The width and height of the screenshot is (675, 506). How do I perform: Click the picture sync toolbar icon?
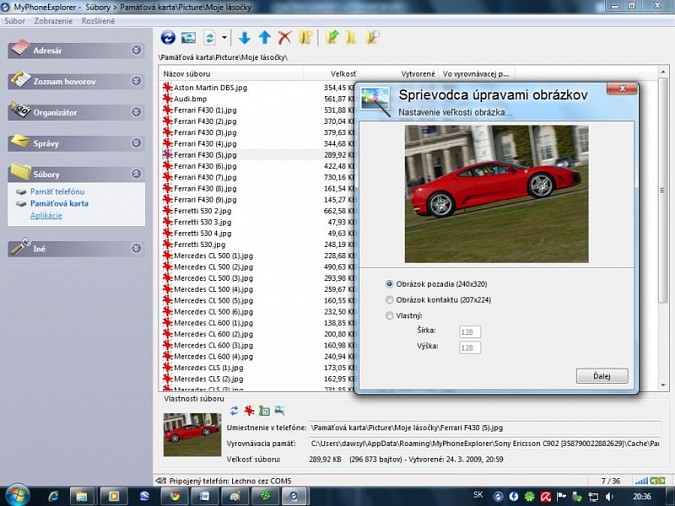(188, 38)
